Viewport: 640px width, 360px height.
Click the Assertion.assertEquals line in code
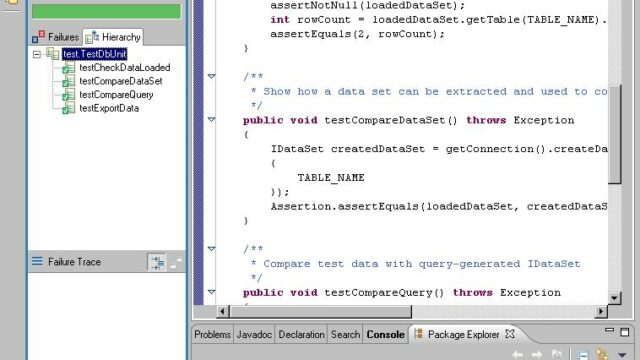coord(439,207)
